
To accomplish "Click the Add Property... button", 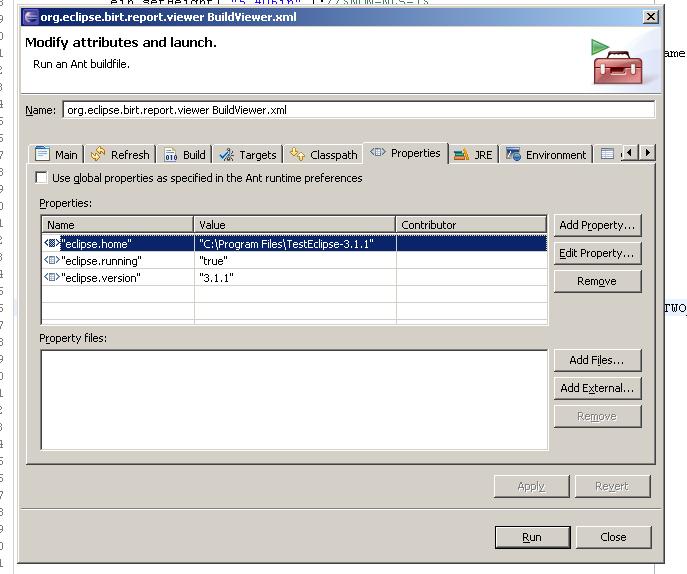I will 597,225.
